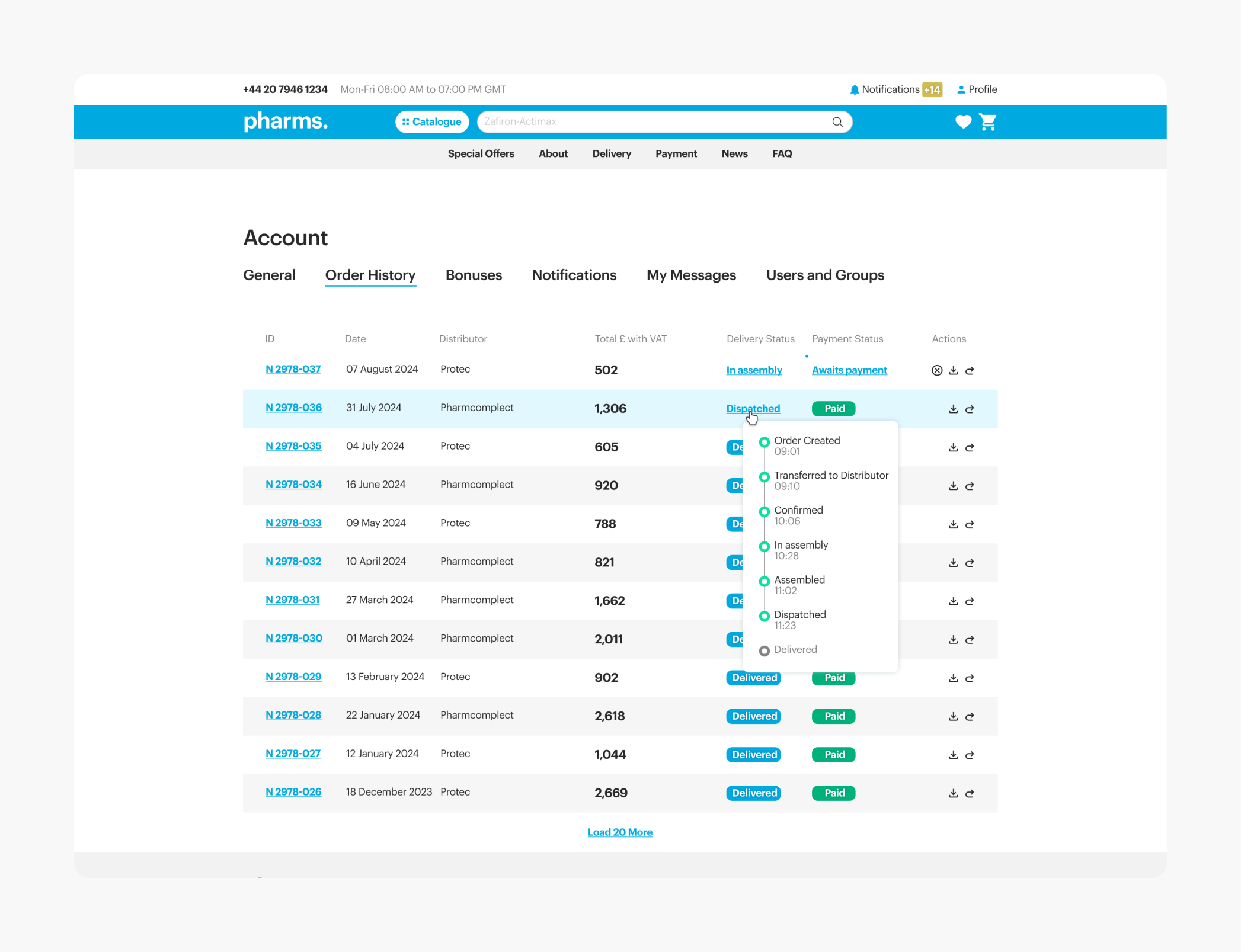The height and width of the screenshot is (952, 1241).
Task: Download order N 2978-037 document
Action: click(953, 370)
